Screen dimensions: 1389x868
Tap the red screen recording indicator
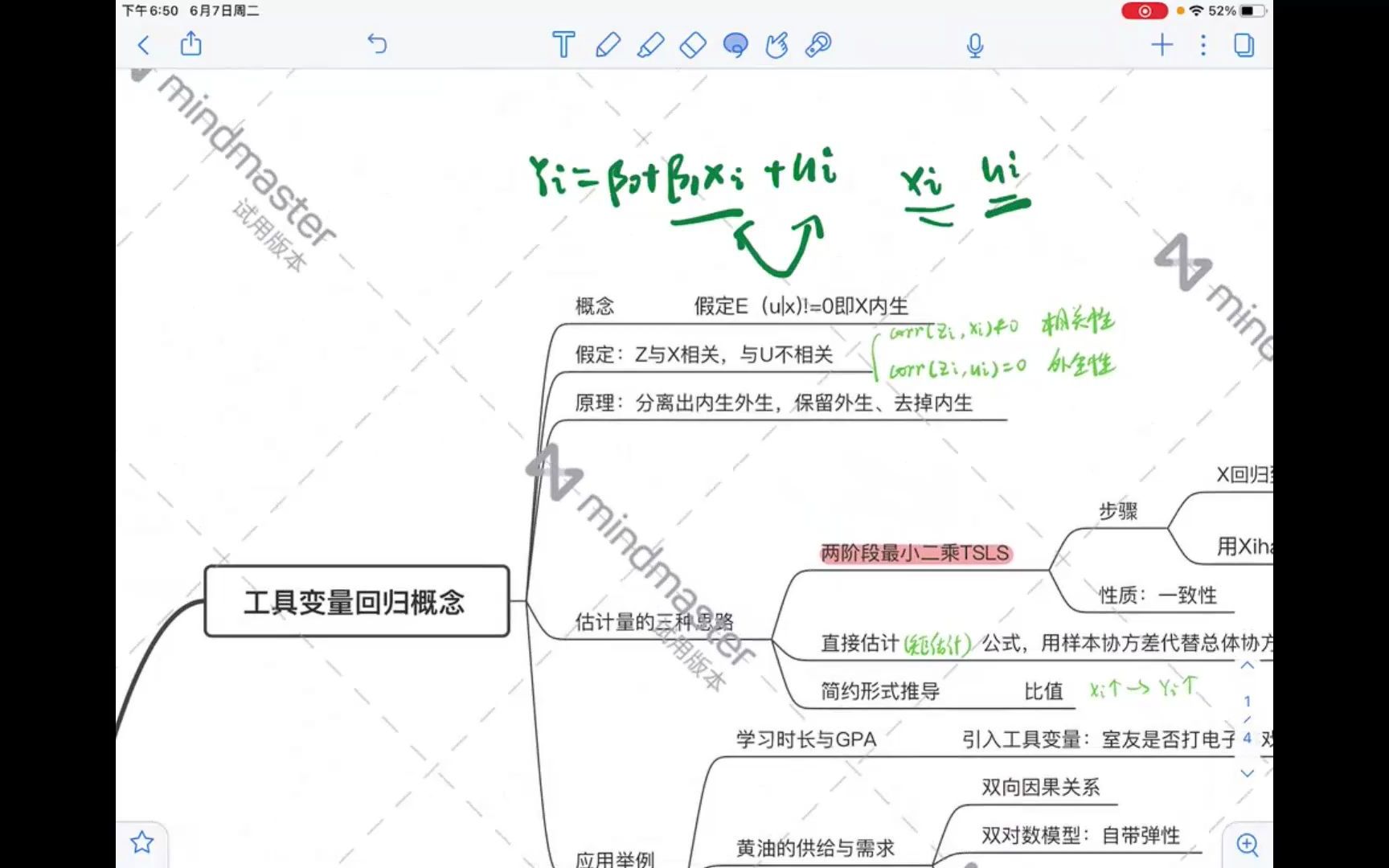click(x=1144, y=11)
